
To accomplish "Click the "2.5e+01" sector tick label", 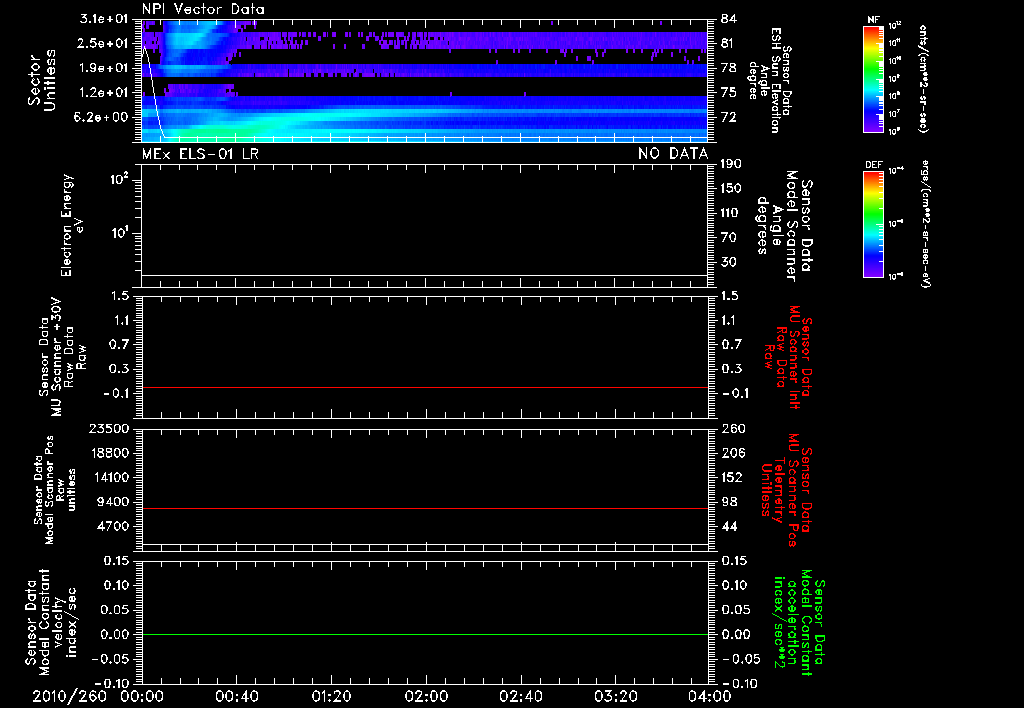I will click(x=104, y=43).
